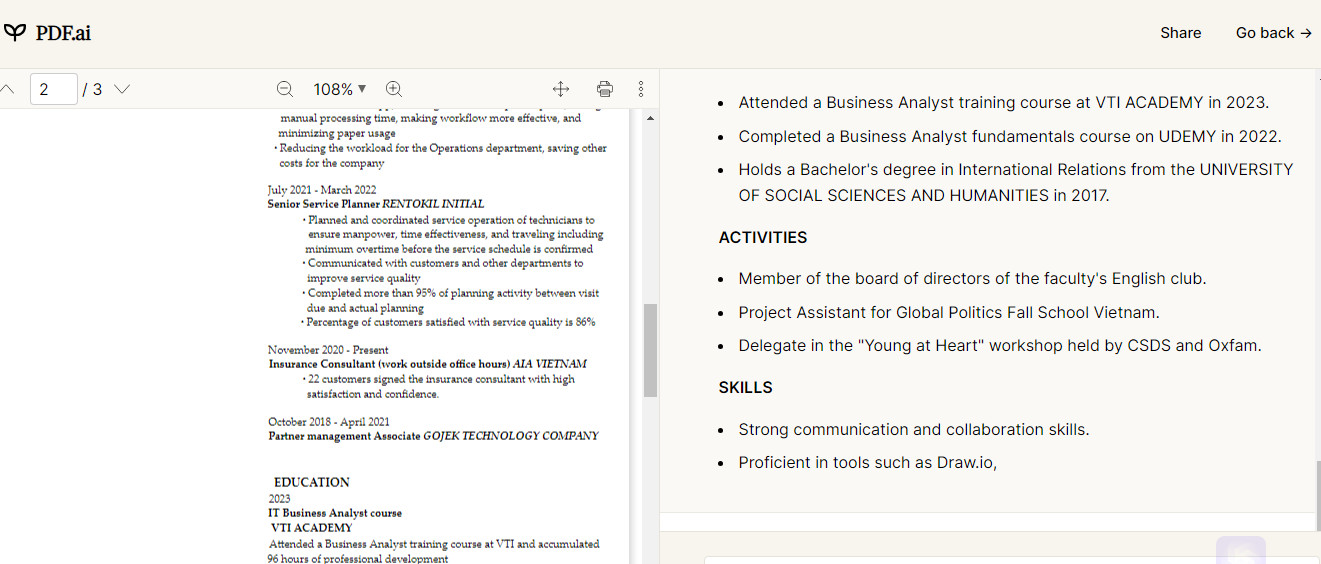Screen dimensions: 1321x564
Task: Select 'Project Assistant for Global Politics' bullet
Action: [949, 312]
